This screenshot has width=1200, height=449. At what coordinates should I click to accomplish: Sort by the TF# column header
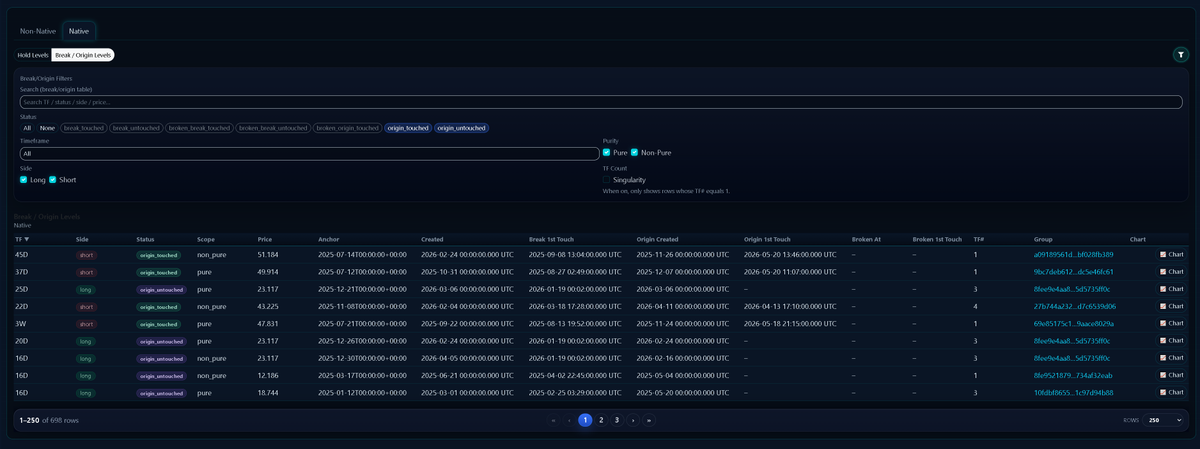[x=979, y=239]
